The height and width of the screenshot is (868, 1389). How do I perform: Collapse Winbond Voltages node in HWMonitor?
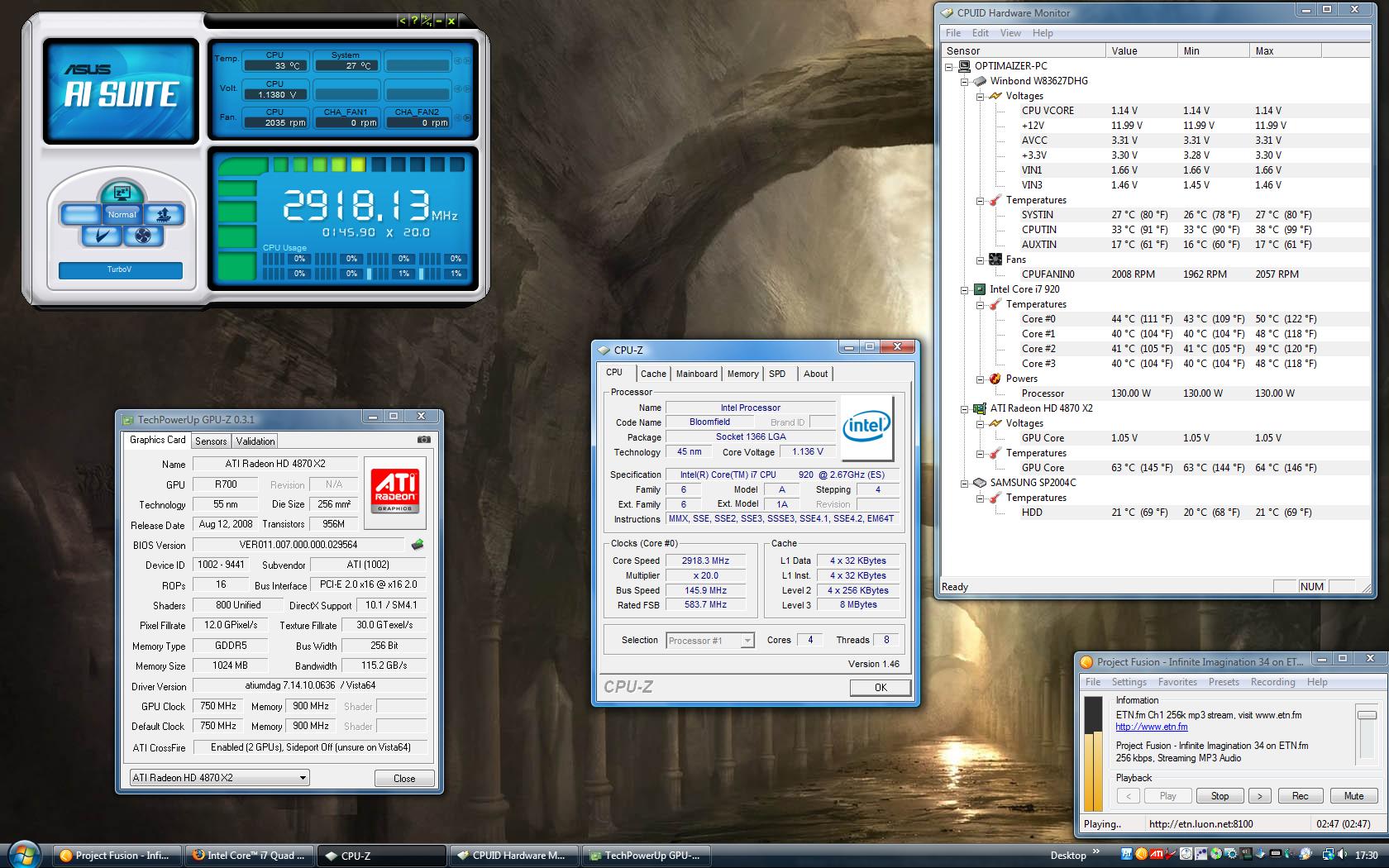tap(980, 96)
